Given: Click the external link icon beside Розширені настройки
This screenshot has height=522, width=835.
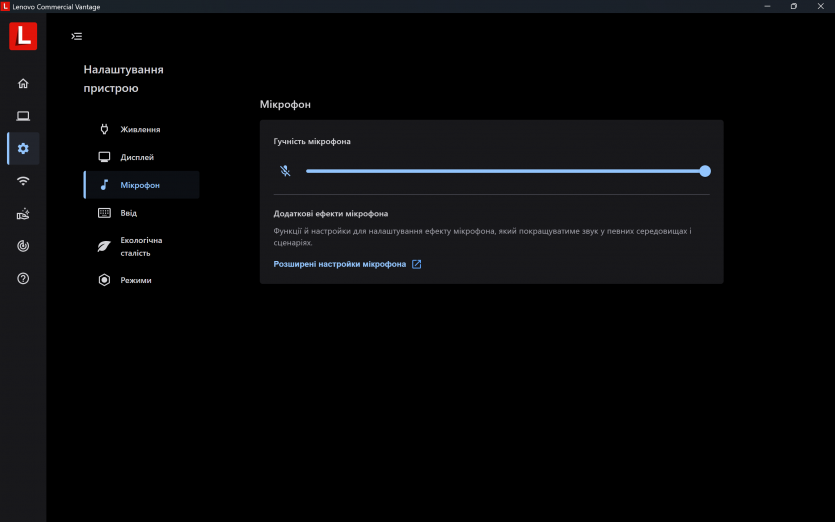Looking at the screenshot, I should click(x=417, y=264).
